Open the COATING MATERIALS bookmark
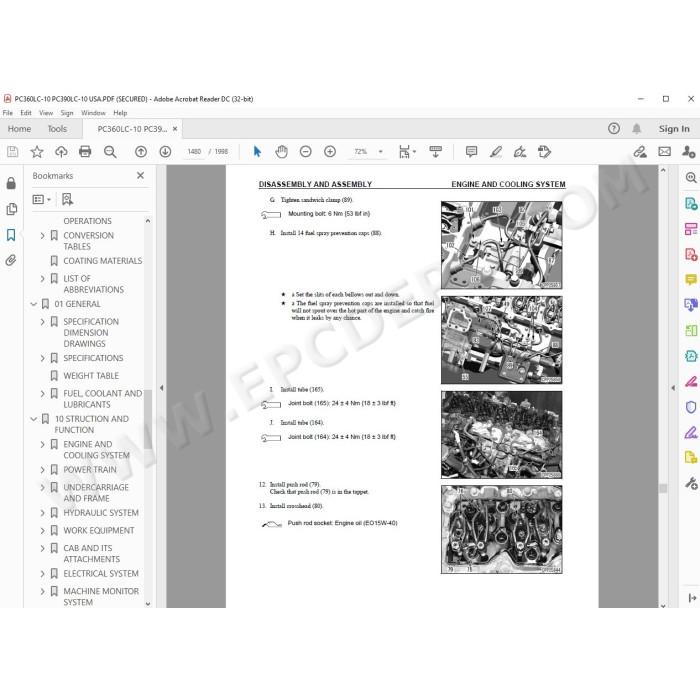700x700 pixels. [x=103, y=261]
